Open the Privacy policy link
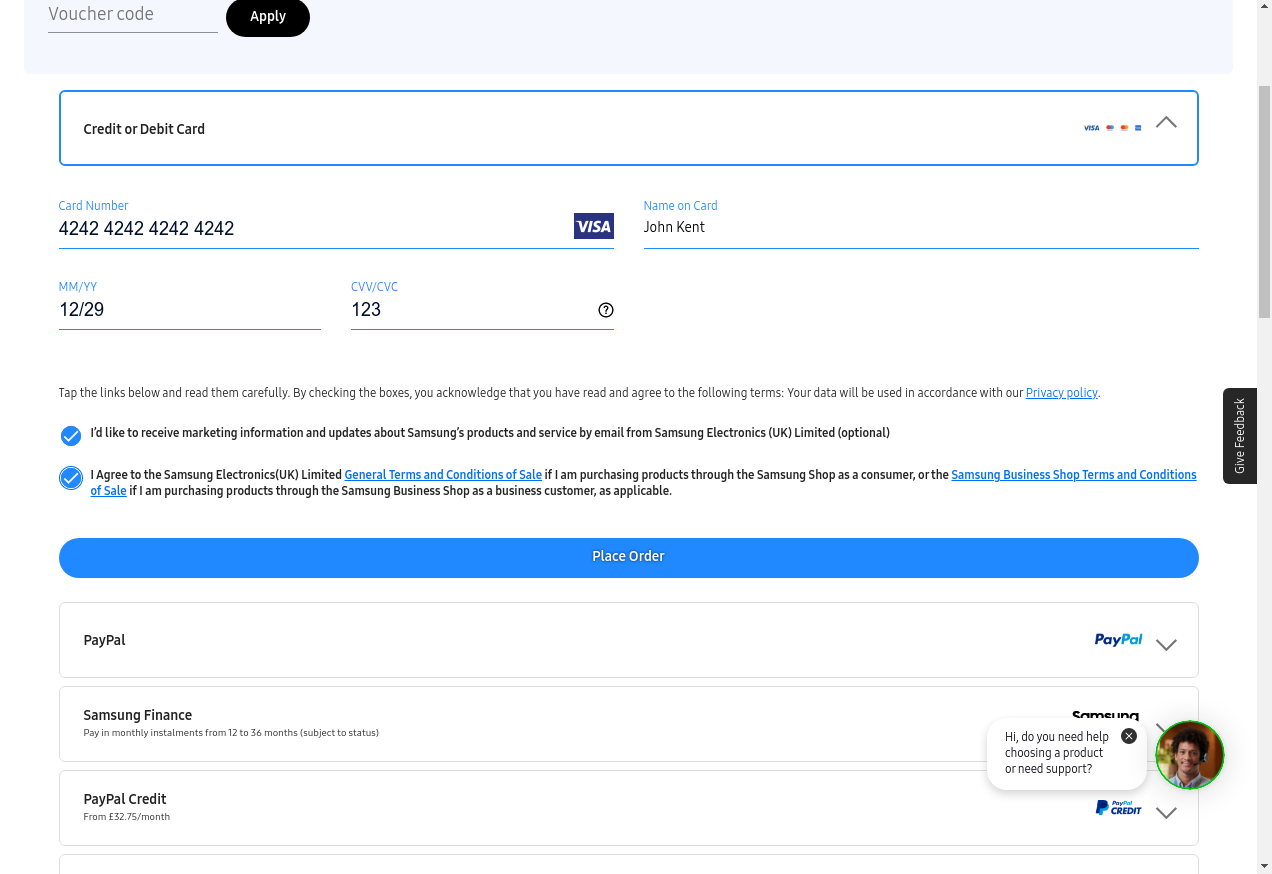The image size is (1272, 874). pos(1061,393)
